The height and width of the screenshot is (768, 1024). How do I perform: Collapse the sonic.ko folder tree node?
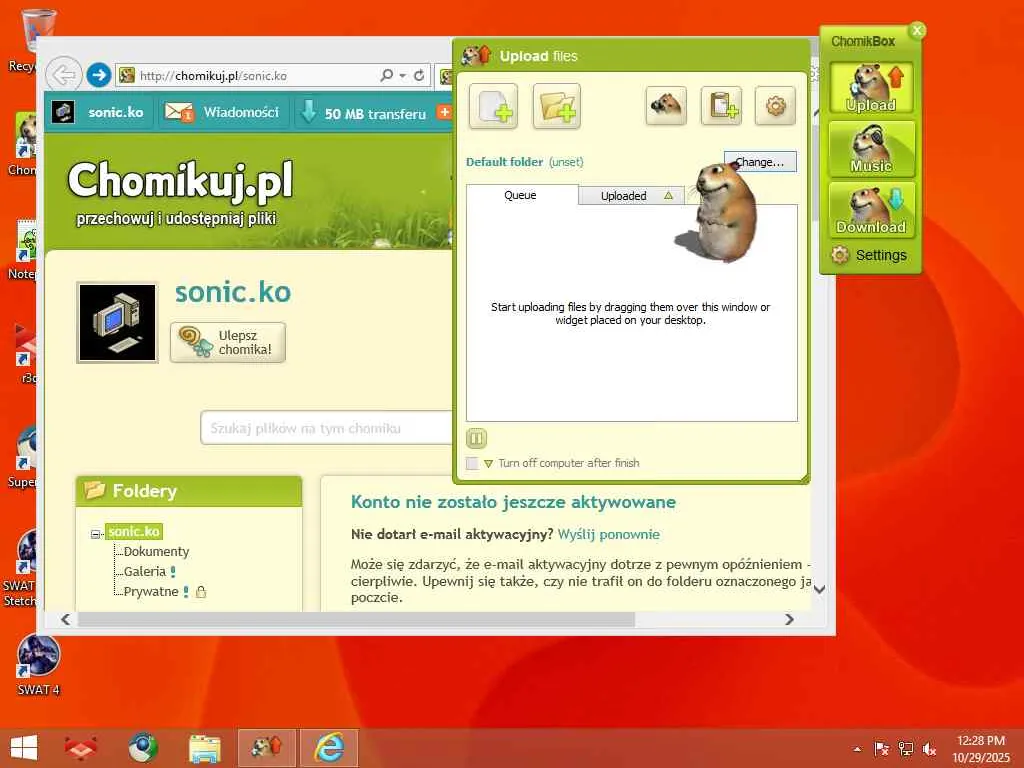click(95, 534)
